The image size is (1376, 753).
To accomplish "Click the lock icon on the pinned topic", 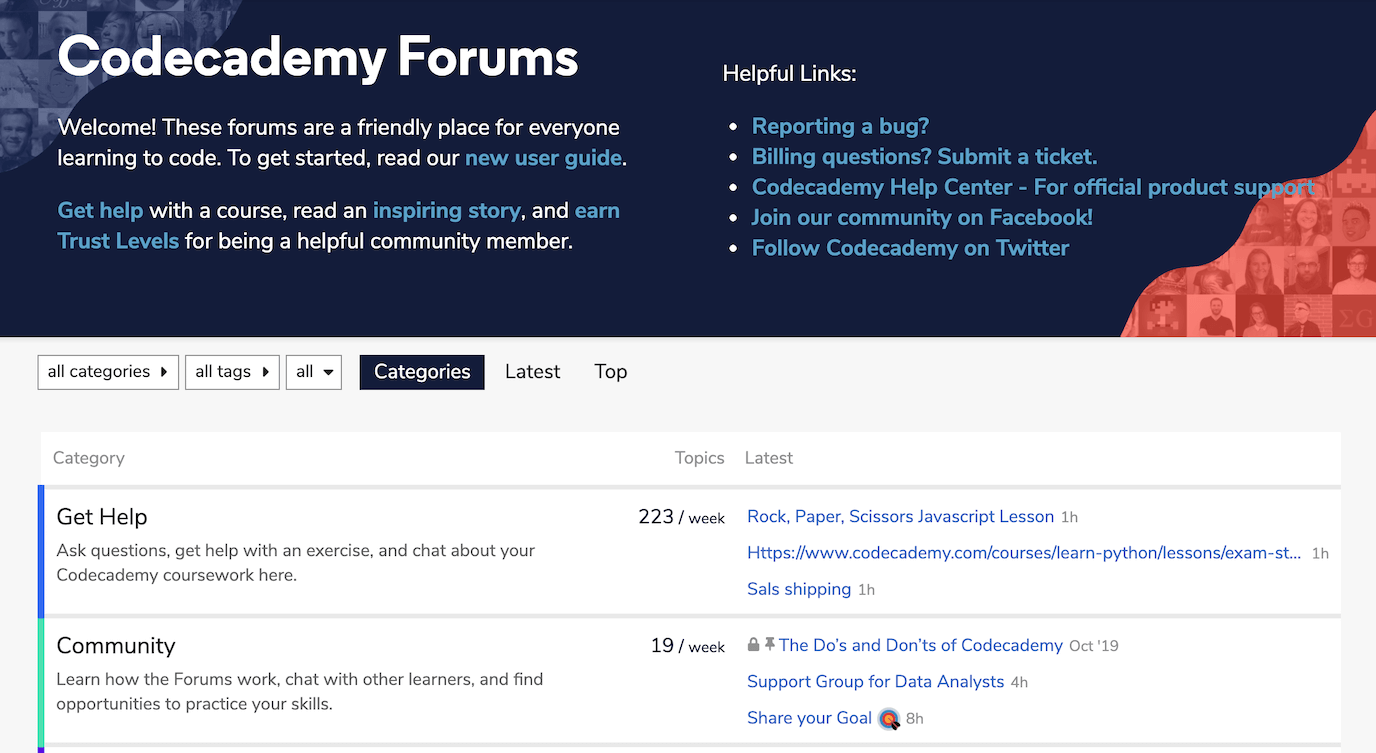I will tap(753, 645).
